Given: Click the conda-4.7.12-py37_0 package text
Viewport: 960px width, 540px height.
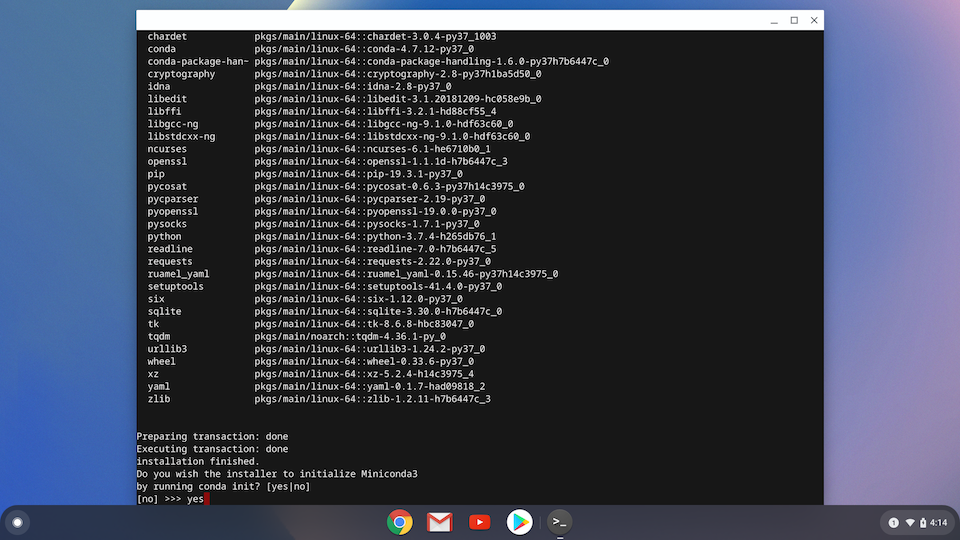Looking at the screenshot, I should (x=420, y=49).
